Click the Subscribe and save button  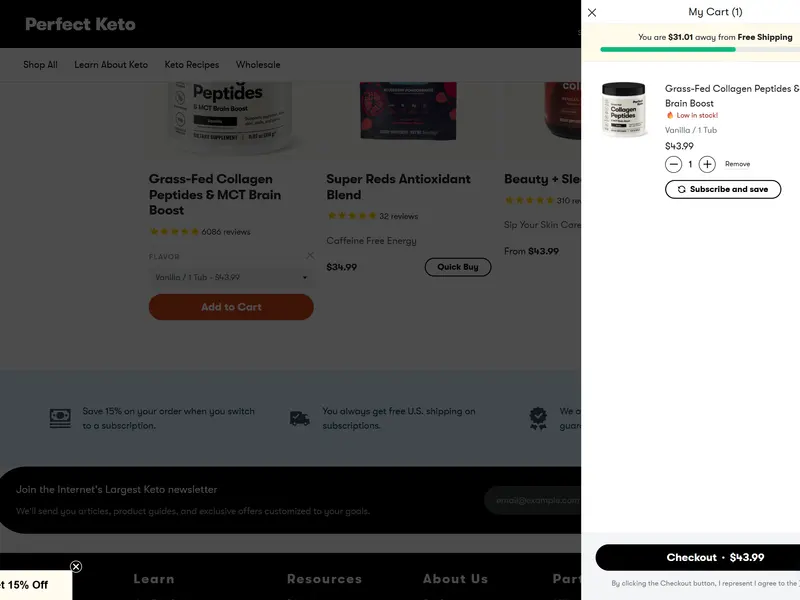tap(722, 189)
